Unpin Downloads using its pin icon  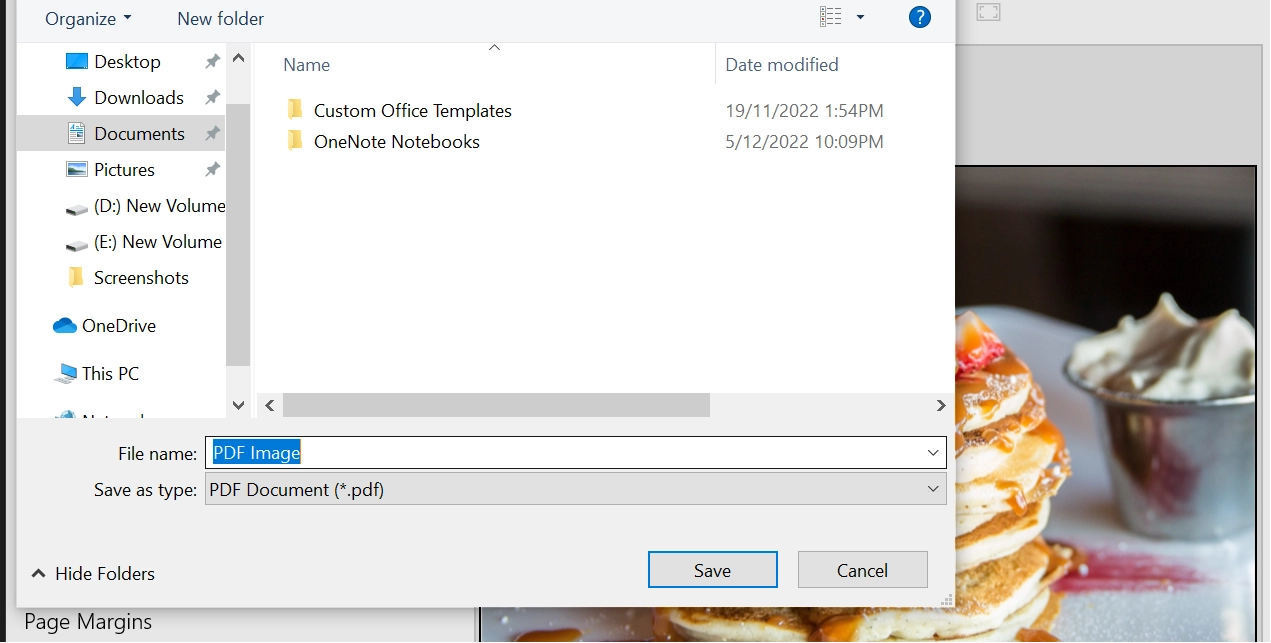pos(212,97)
